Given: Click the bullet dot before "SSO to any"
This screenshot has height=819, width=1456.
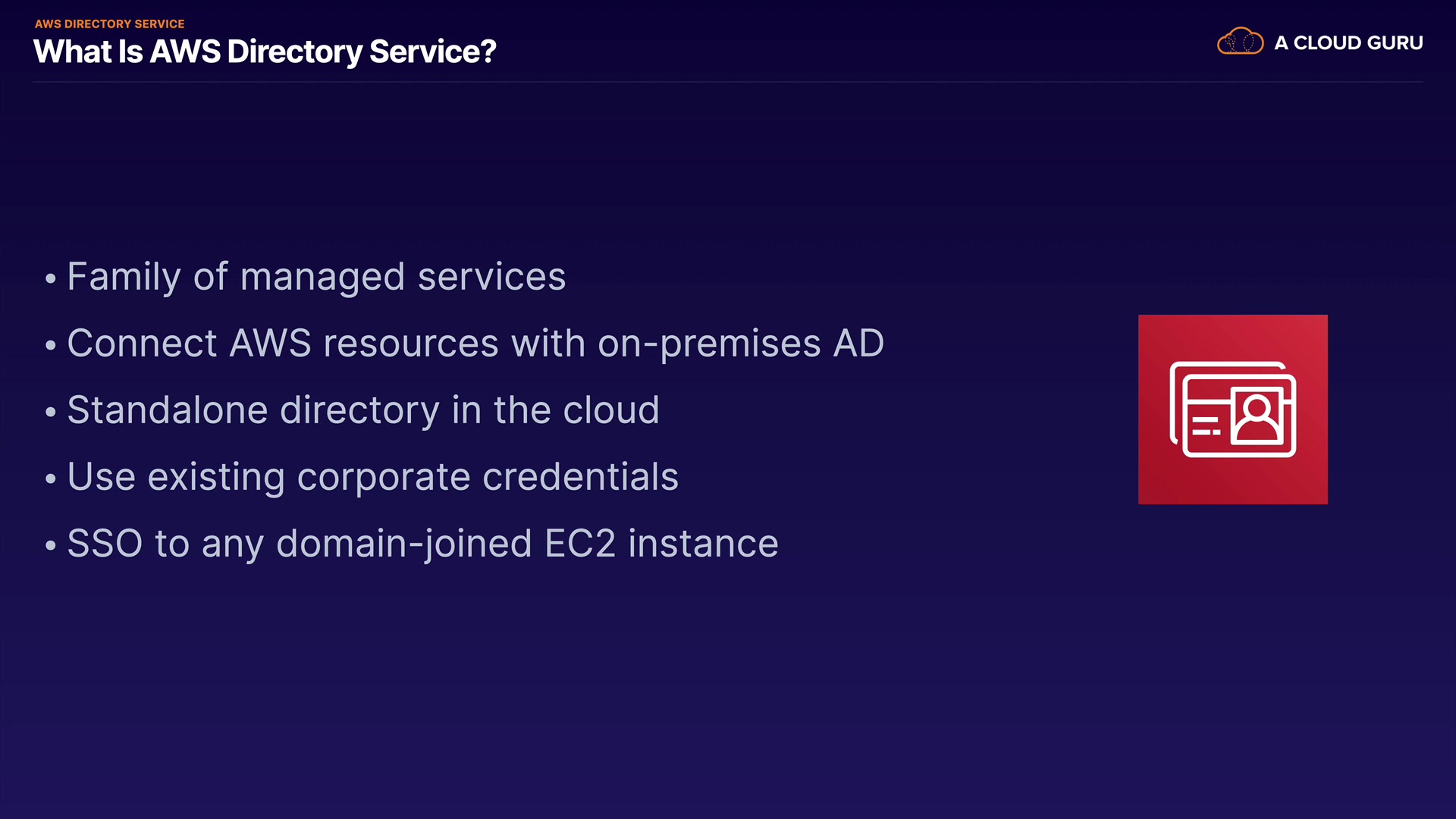Looking at the screenshot, I should [x=51, y=545].
